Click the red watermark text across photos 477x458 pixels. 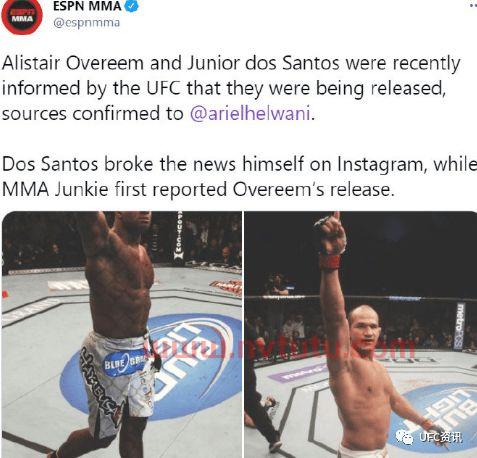click(280, 350)
